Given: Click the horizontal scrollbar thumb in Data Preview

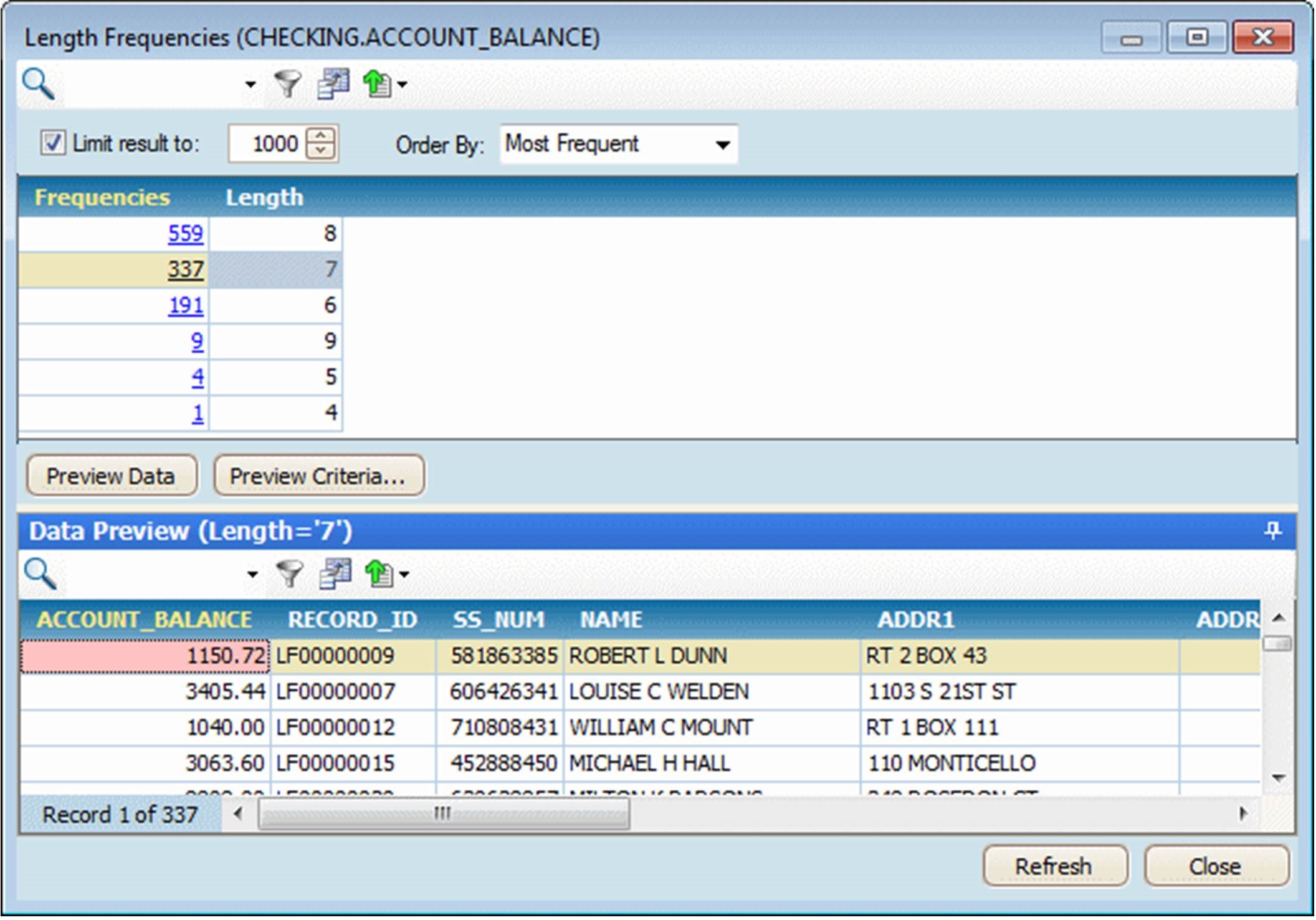Looking at the screenshot, I should (444, 813).
